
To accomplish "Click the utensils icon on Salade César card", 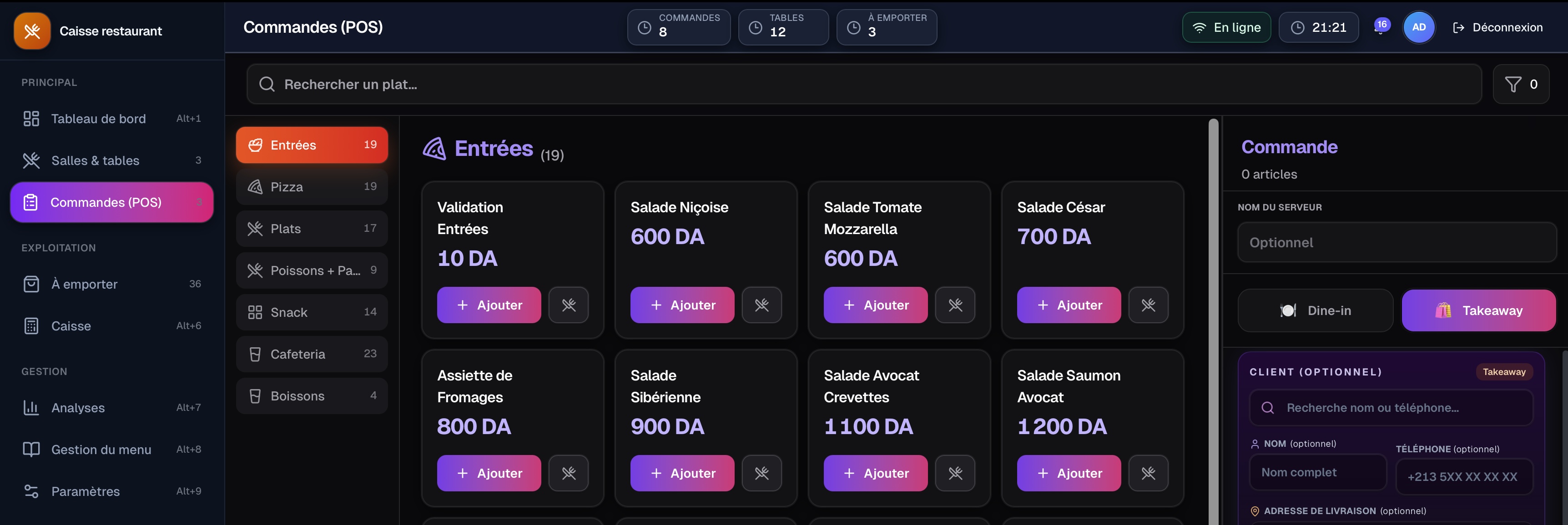I will [x=1148, y=305].
